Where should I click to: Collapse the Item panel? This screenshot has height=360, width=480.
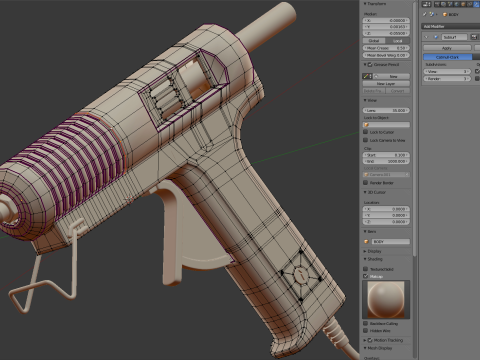[365, 231]
